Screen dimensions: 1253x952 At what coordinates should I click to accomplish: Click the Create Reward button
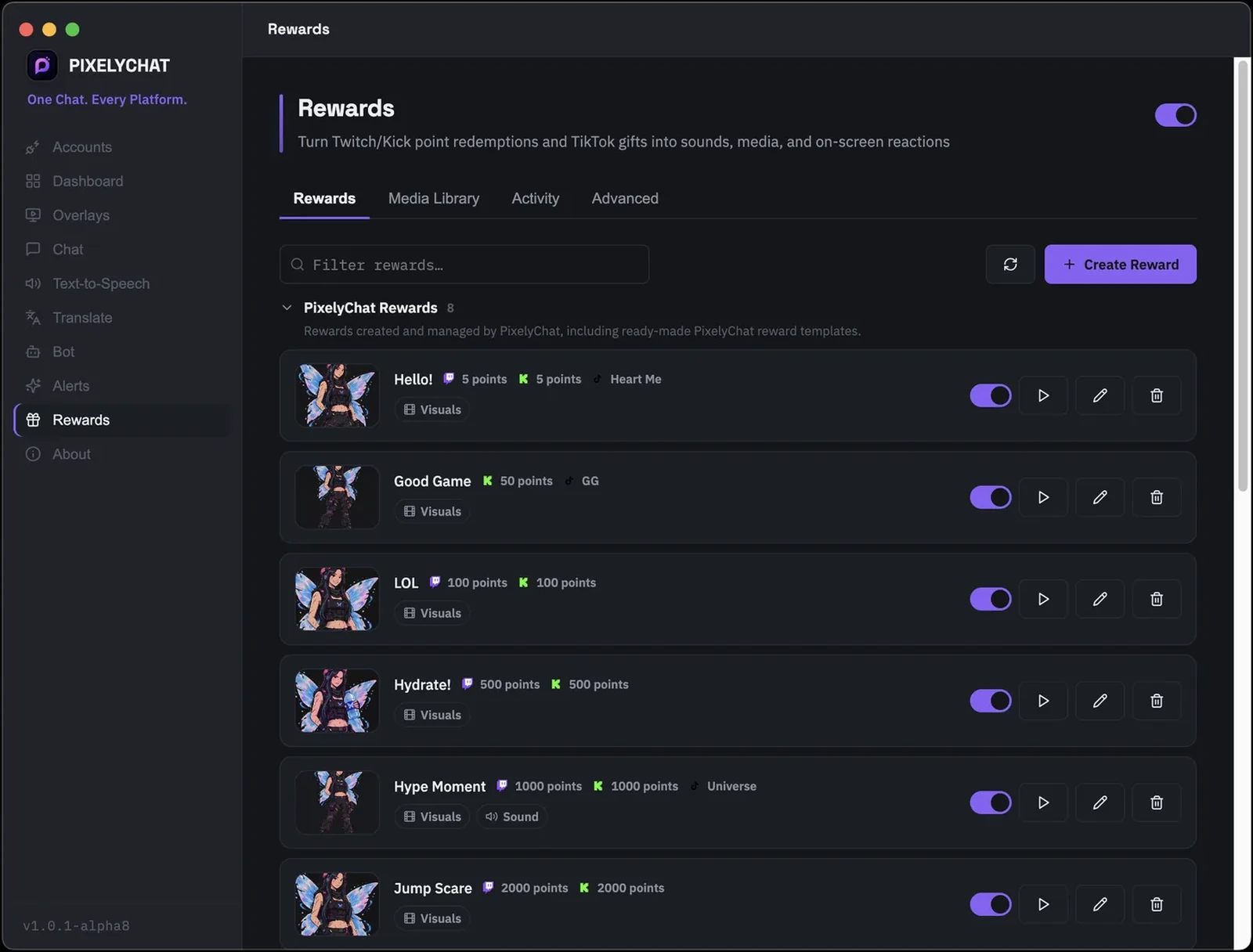point(1120,265)
